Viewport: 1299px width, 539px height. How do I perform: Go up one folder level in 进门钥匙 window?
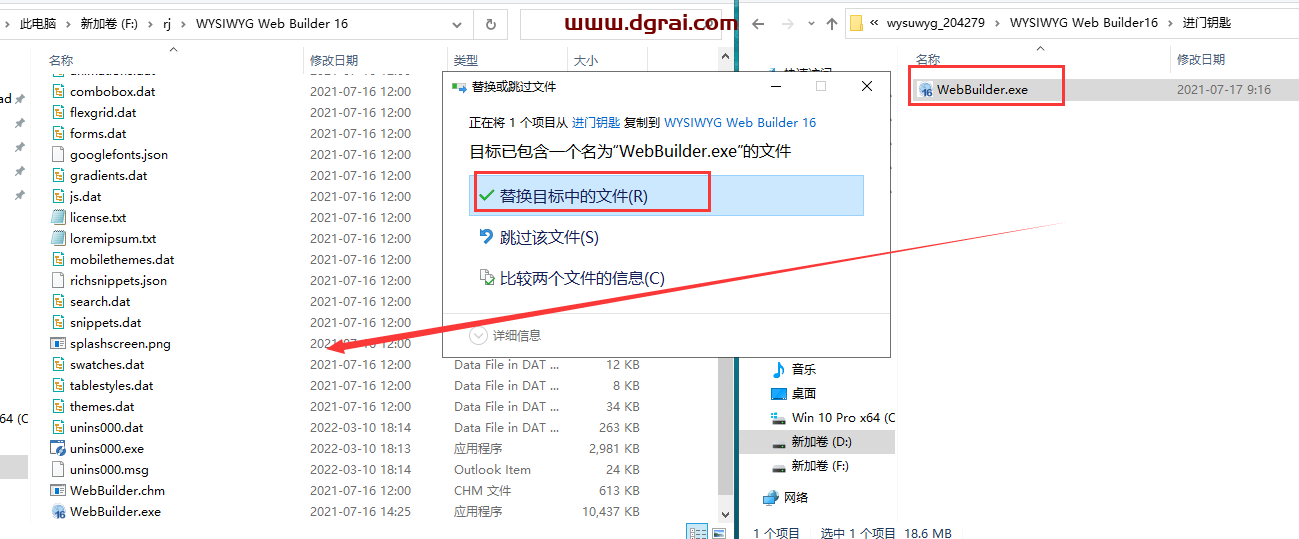click(x=832, y=24)
